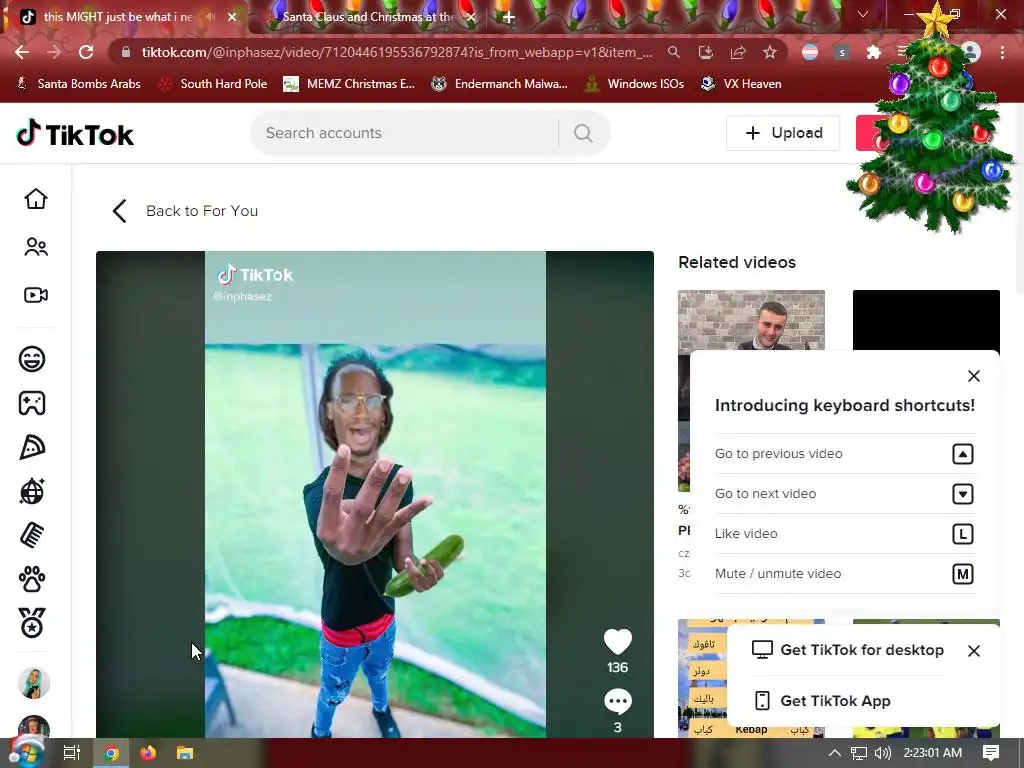The width and height of the screenshot is (1024, 768).
Task: Open tab search dropdown chevron
Action: 863,14
